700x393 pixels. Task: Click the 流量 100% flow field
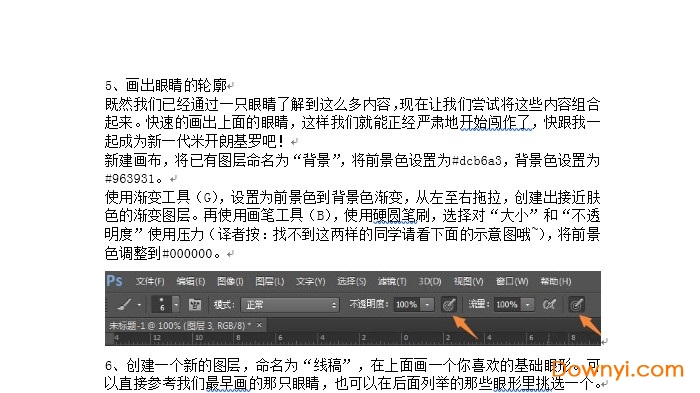coord(507,305)
